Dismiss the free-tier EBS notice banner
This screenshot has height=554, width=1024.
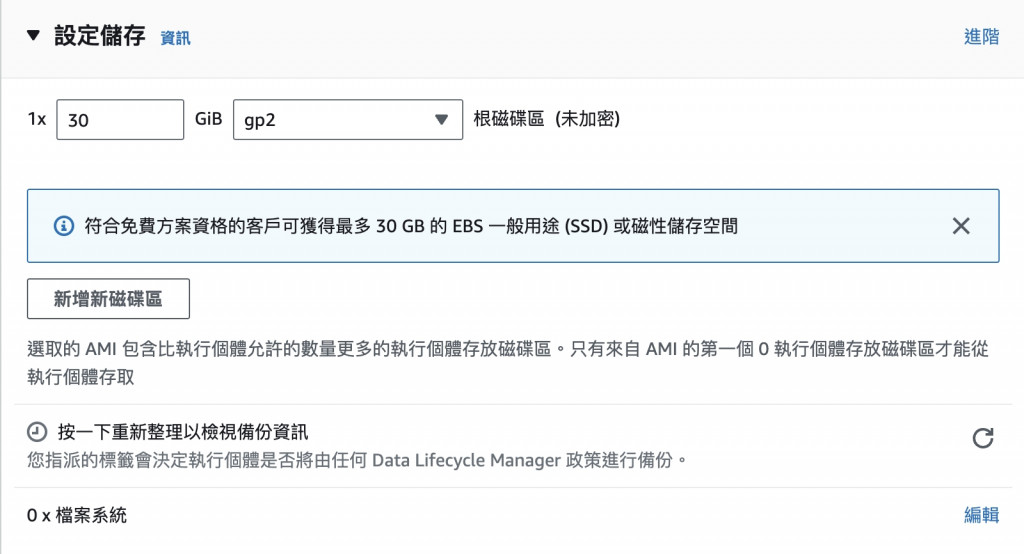point(961,226)
